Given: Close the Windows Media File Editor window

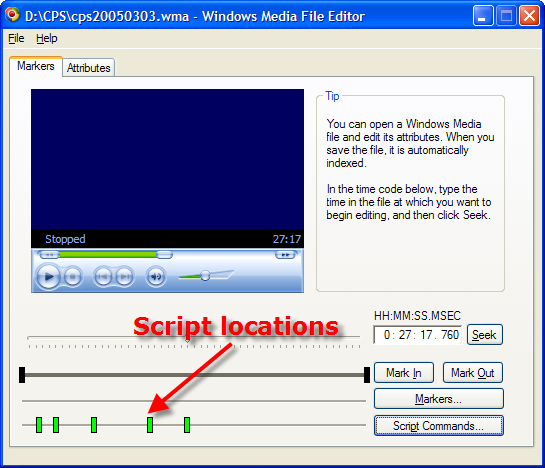Looking at the screenshot, I should 529,16.
